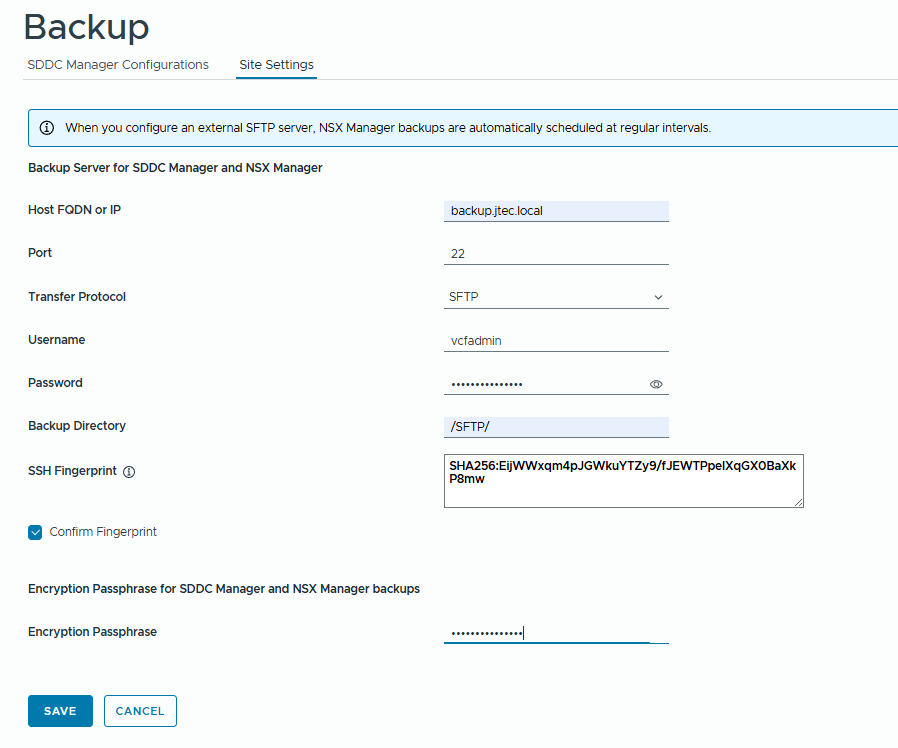Screen dimensions: 898x748
Task: Click the CANCEL button
Action: coord(140,711)
